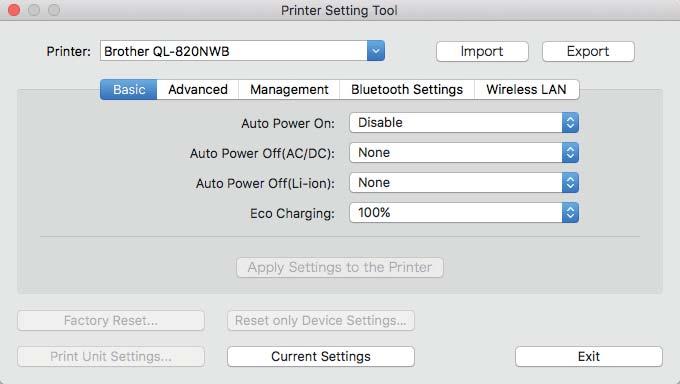The width and height of the screenshot is (680, 384).
Task: Open the Printer selection dropdown arrow
Action: [x=376, y=51]
